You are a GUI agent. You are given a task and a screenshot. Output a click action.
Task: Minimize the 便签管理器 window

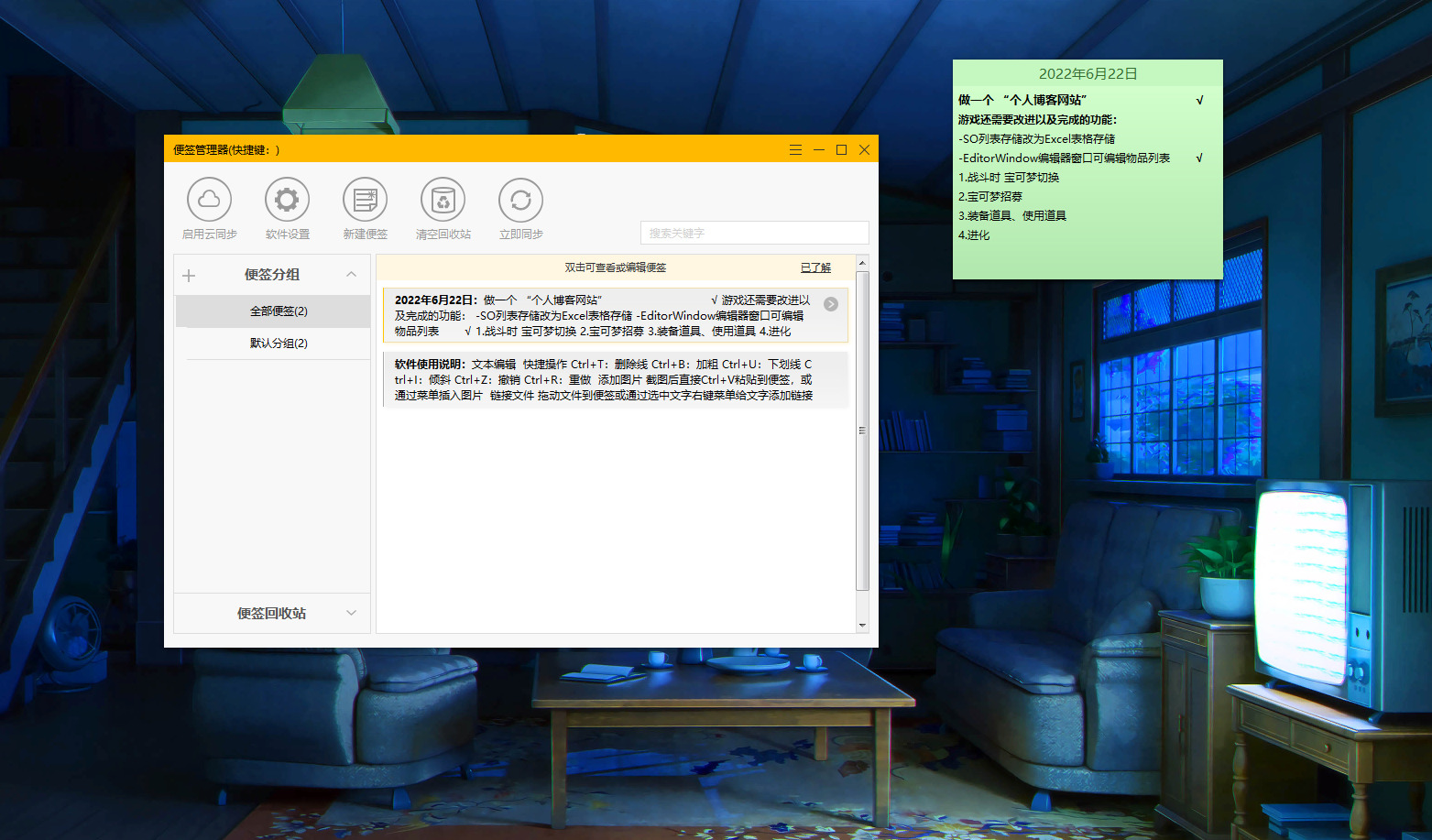click(818, 149)
